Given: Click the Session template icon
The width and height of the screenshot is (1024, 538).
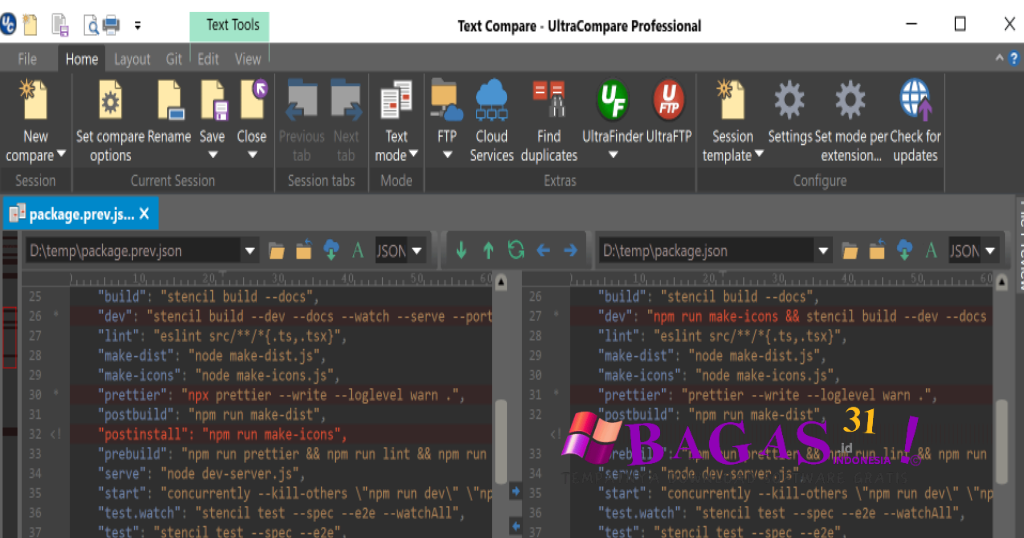Looking at the screenshot, I should pos(731,100).
